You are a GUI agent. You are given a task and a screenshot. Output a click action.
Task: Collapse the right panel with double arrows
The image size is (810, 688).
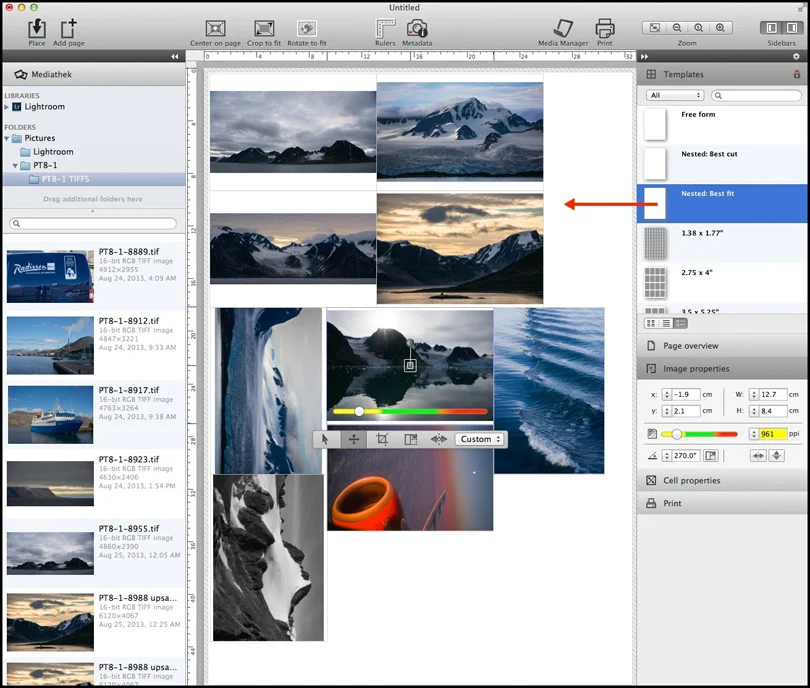tap(644, 56)
